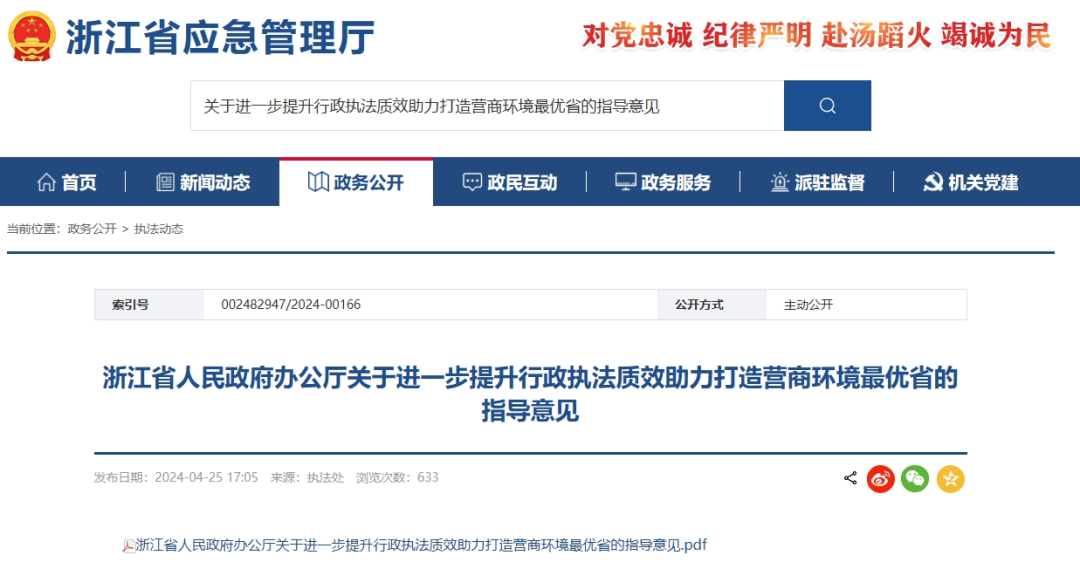Select the 政务公开 tab

(356, 183)
